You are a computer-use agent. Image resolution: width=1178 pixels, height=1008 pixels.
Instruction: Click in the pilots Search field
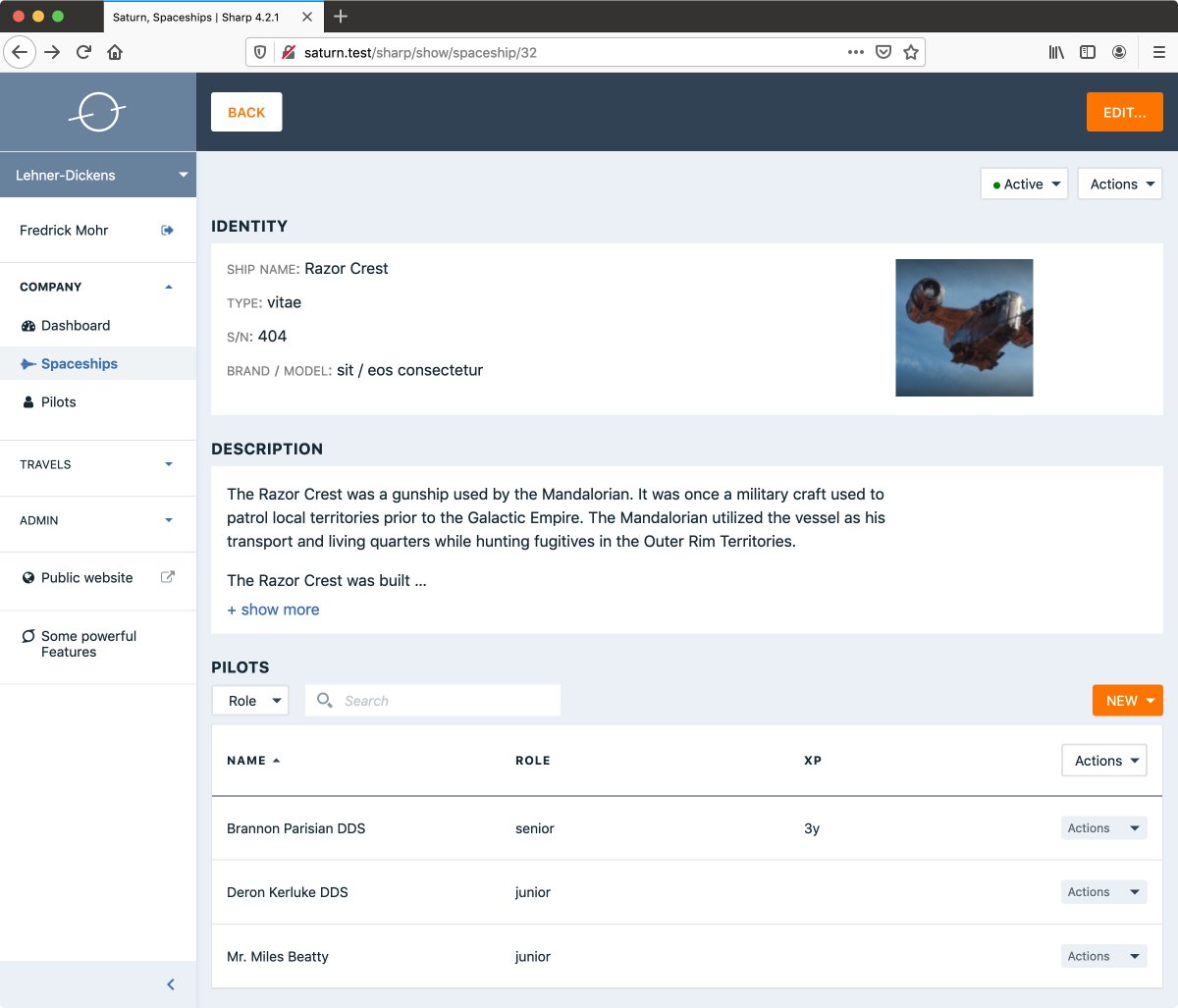(433, 701)
